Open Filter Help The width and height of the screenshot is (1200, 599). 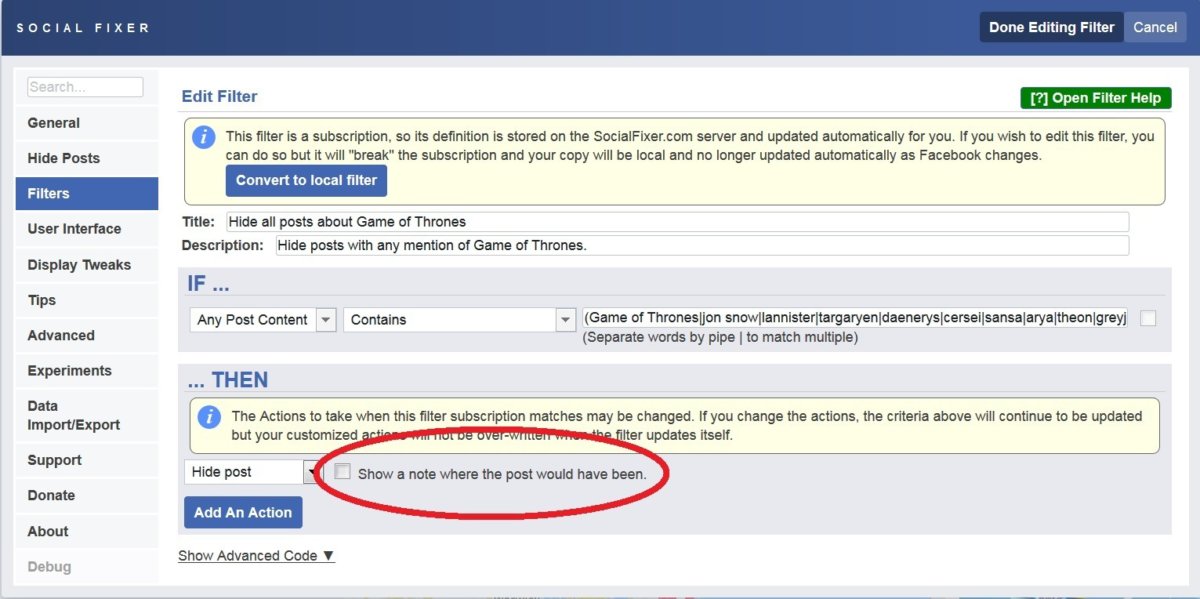[1095, 98]
